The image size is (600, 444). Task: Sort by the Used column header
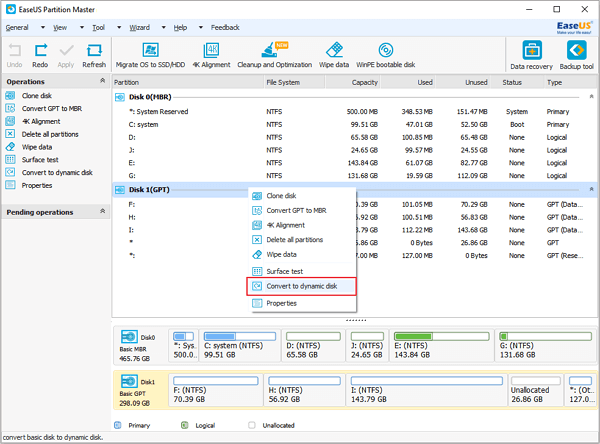[408, 82]
